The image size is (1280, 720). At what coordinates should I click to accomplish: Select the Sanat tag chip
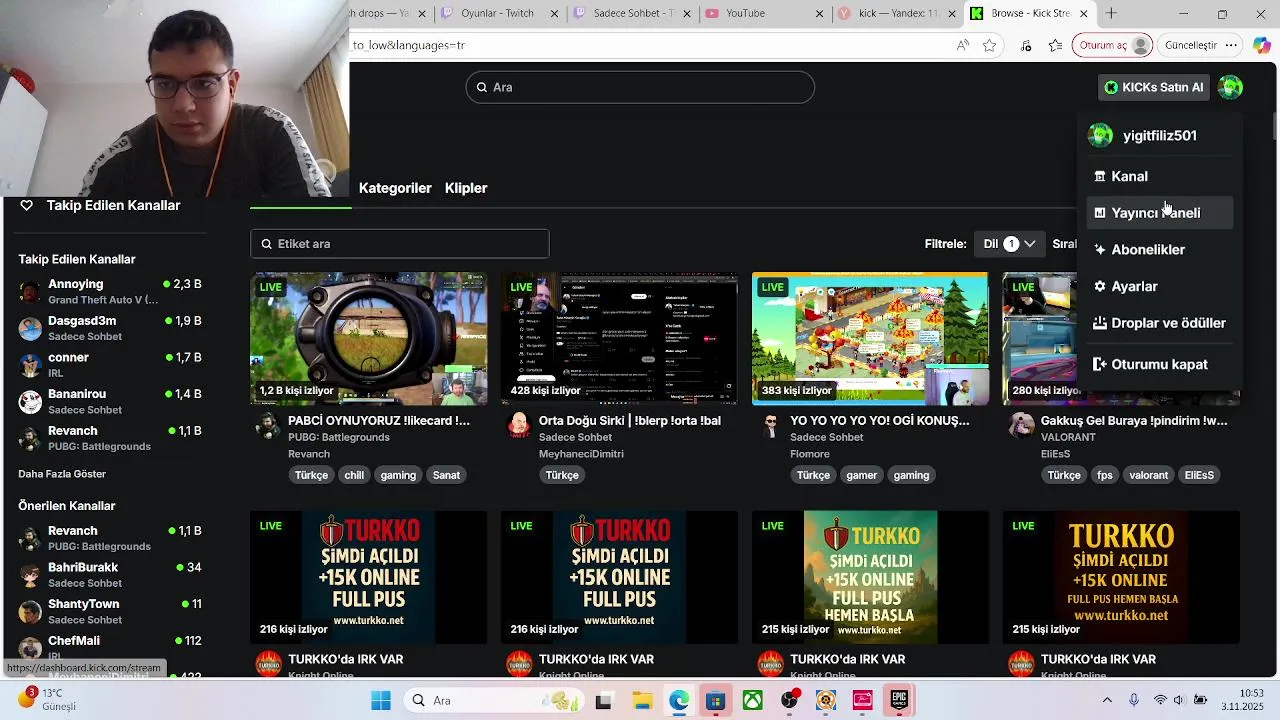(446, 475)
